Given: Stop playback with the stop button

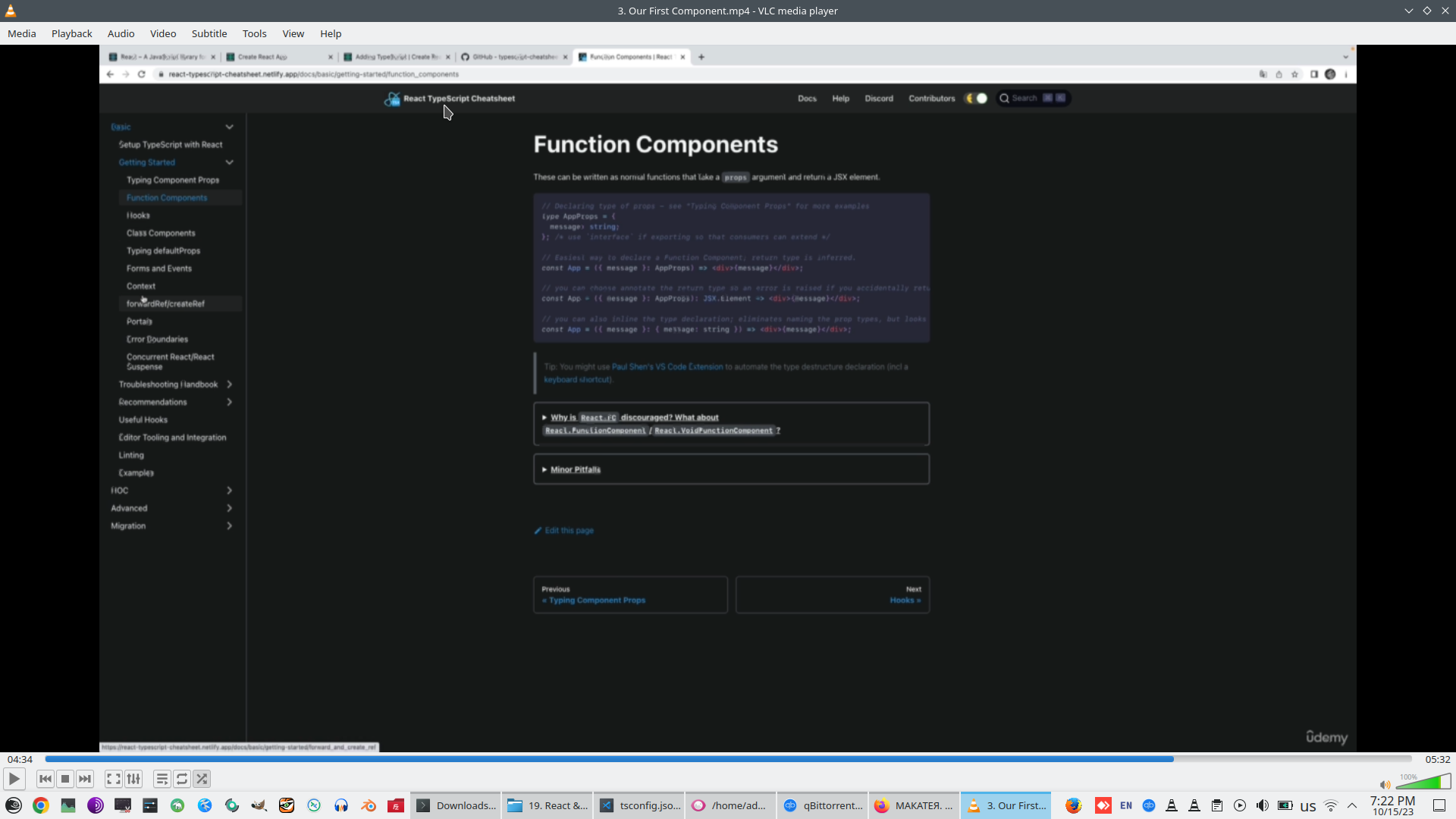Looking at the screenshot, I should click(65, 779).
